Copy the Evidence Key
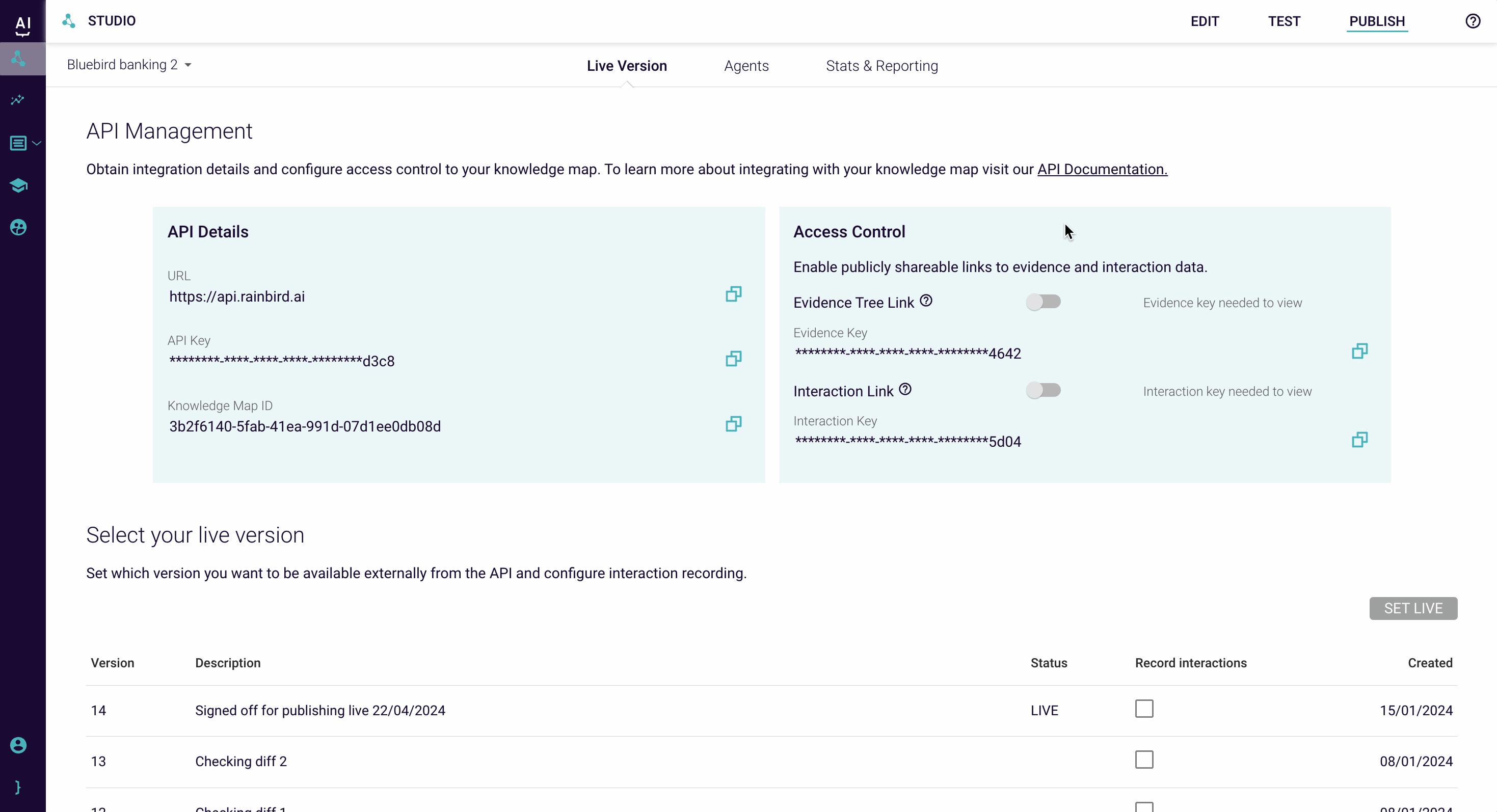Image resolution: width=1497 pixels, height=812 pixels. click(1359, 351)
